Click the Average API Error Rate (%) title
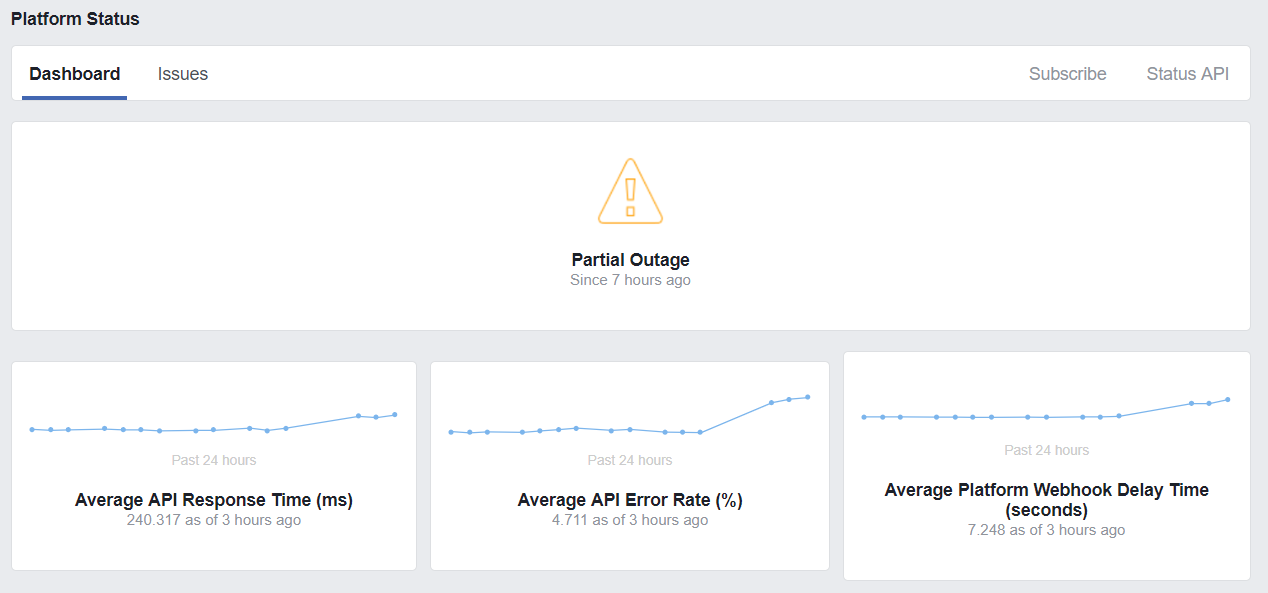This screenshot has width=1268, height=593. click(629, 500)
